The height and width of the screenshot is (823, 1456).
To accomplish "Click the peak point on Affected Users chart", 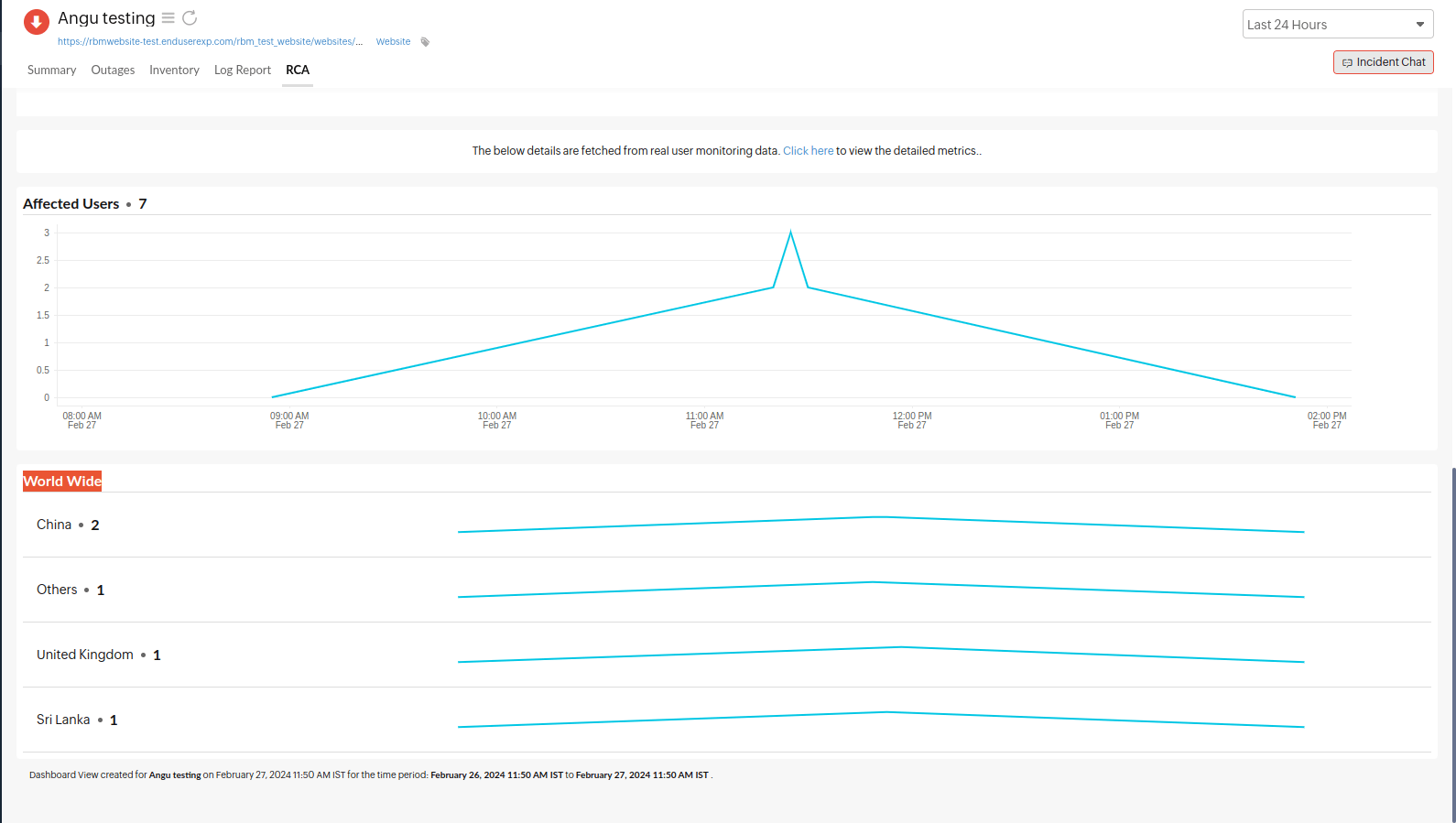I will click(x=790, y=233).
